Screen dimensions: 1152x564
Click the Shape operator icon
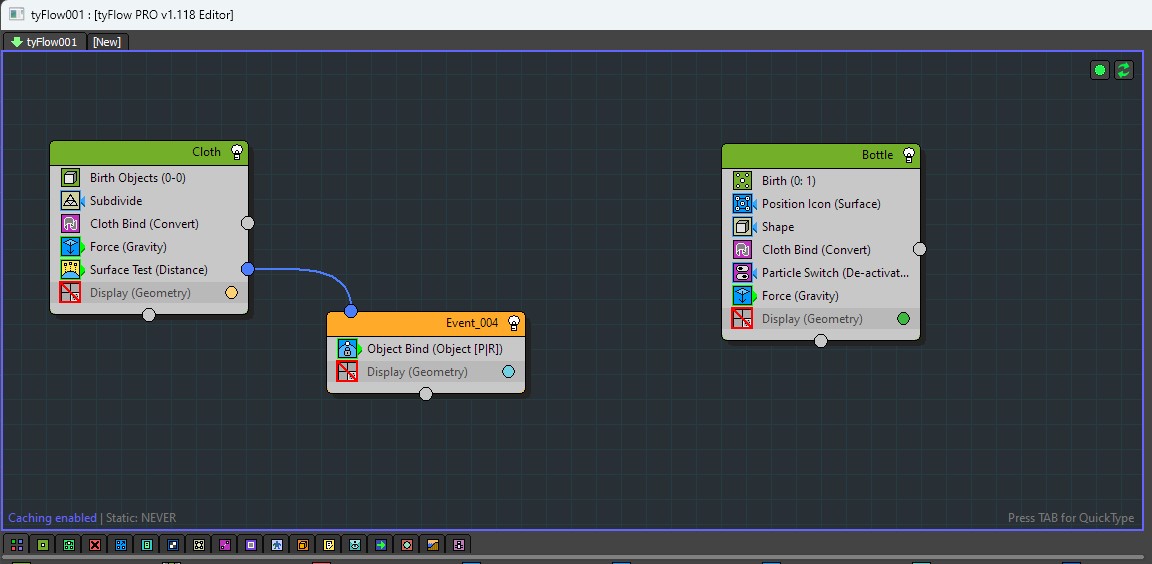[743, 227]
